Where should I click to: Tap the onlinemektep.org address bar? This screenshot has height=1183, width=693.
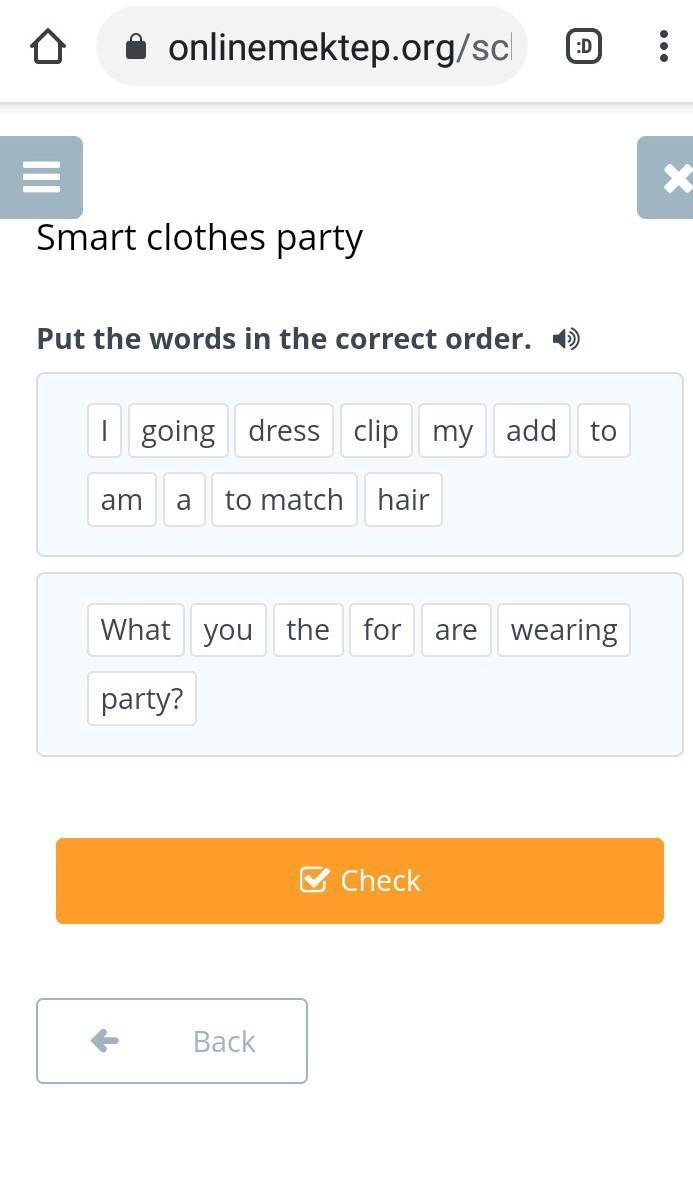click(x=338, y=47)
